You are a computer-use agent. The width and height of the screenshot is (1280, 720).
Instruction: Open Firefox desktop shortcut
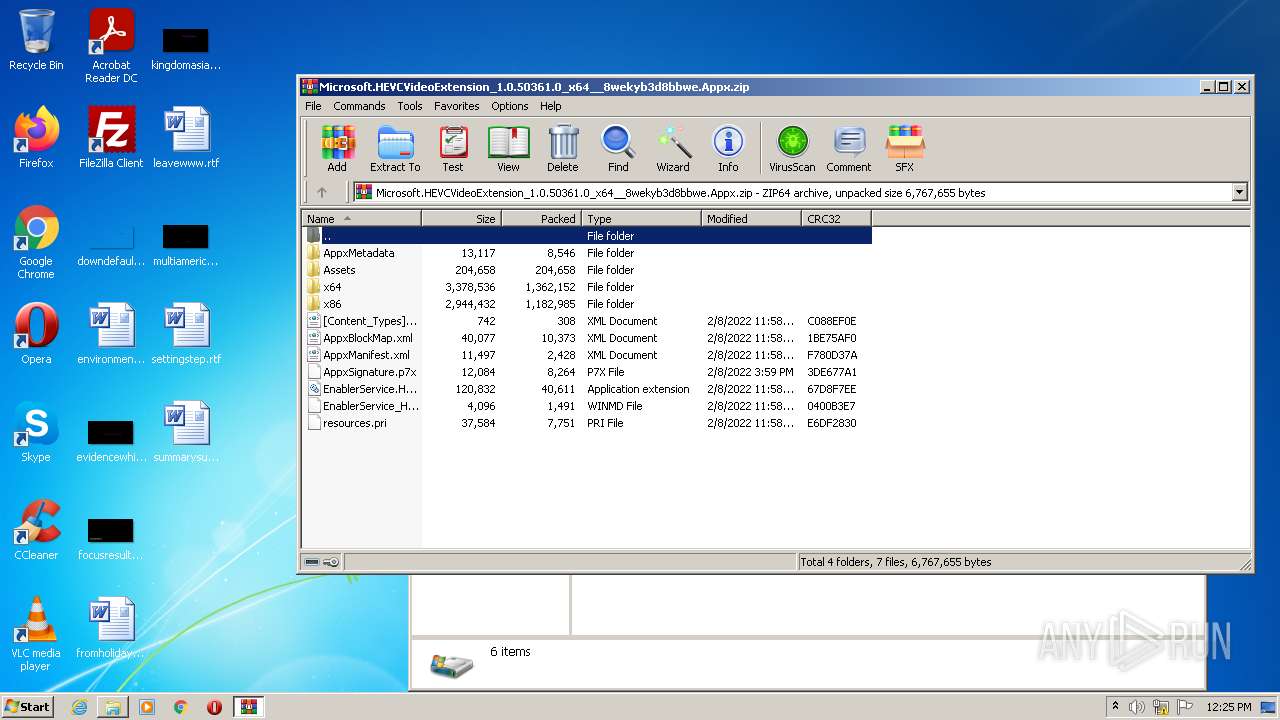pos(36,138)
